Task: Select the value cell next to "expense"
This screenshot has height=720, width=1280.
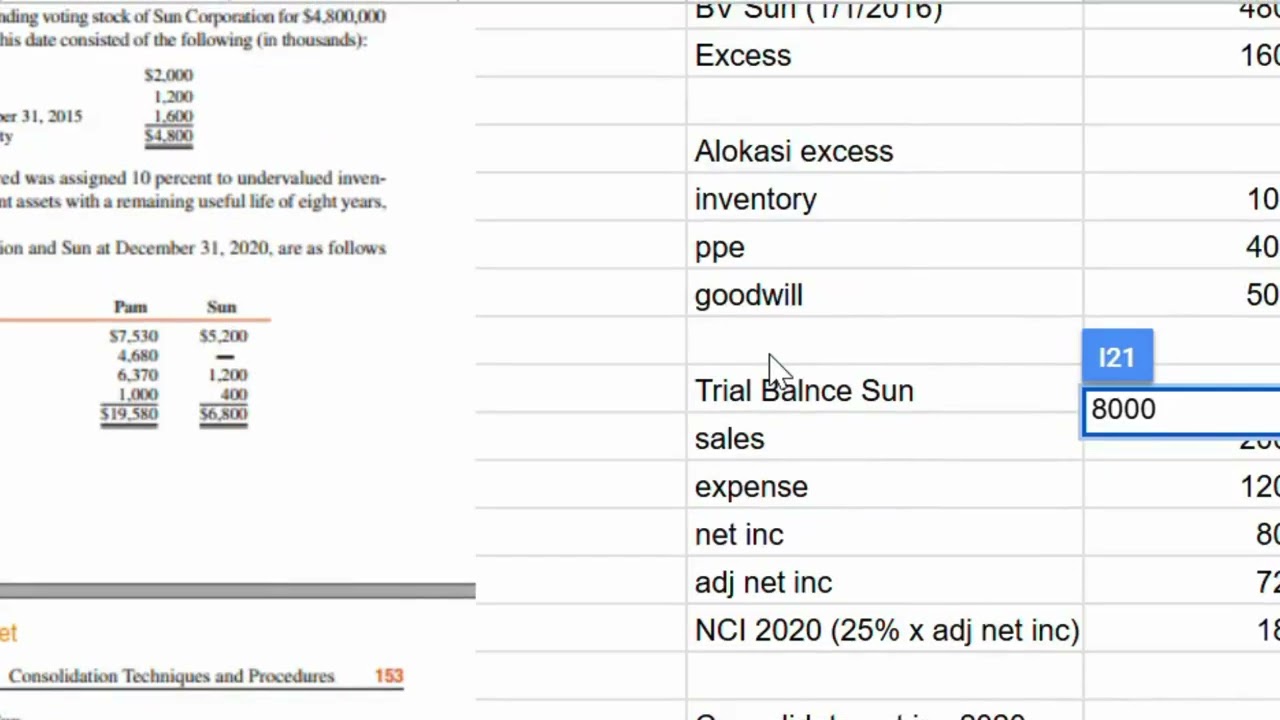Action: (x=1182, y=487)
